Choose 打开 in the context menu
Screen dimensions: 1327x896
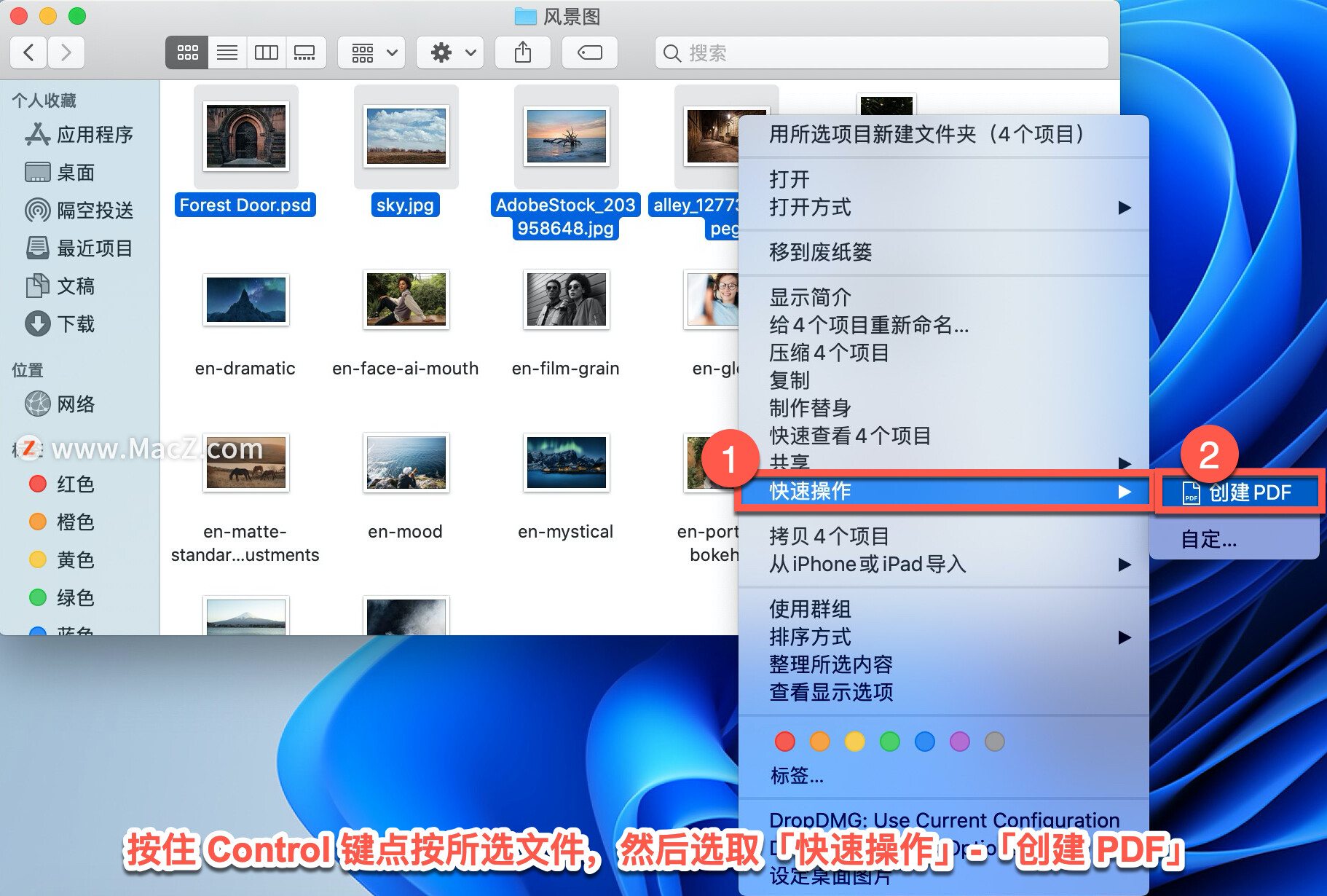click(944, 180)
